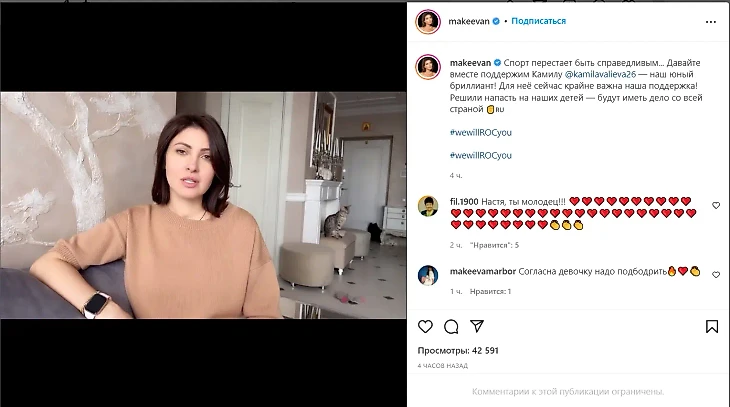This screenshot has width=730, height=407.
Task: Open makeevan username in post header
Action: 469,21
